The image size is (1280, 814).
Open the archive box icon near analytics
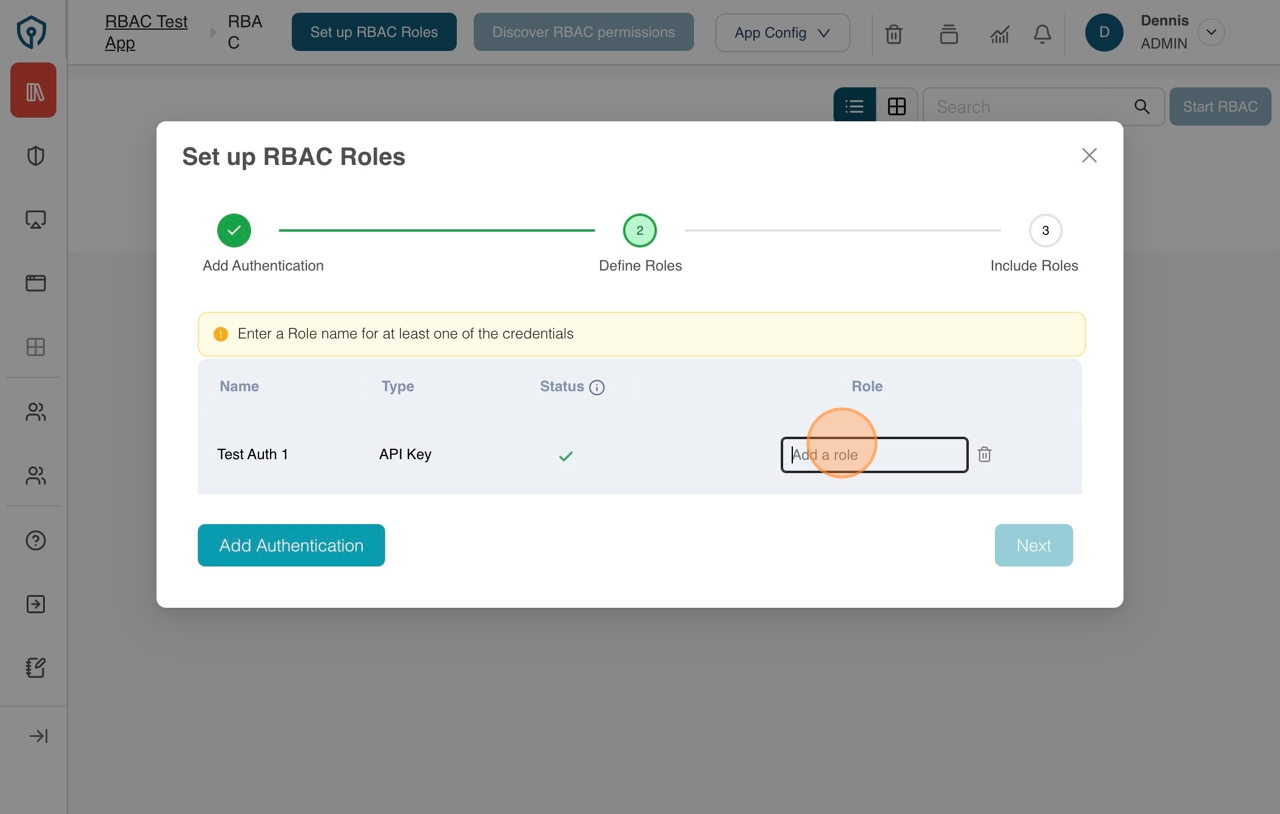(x=948, y=33)
